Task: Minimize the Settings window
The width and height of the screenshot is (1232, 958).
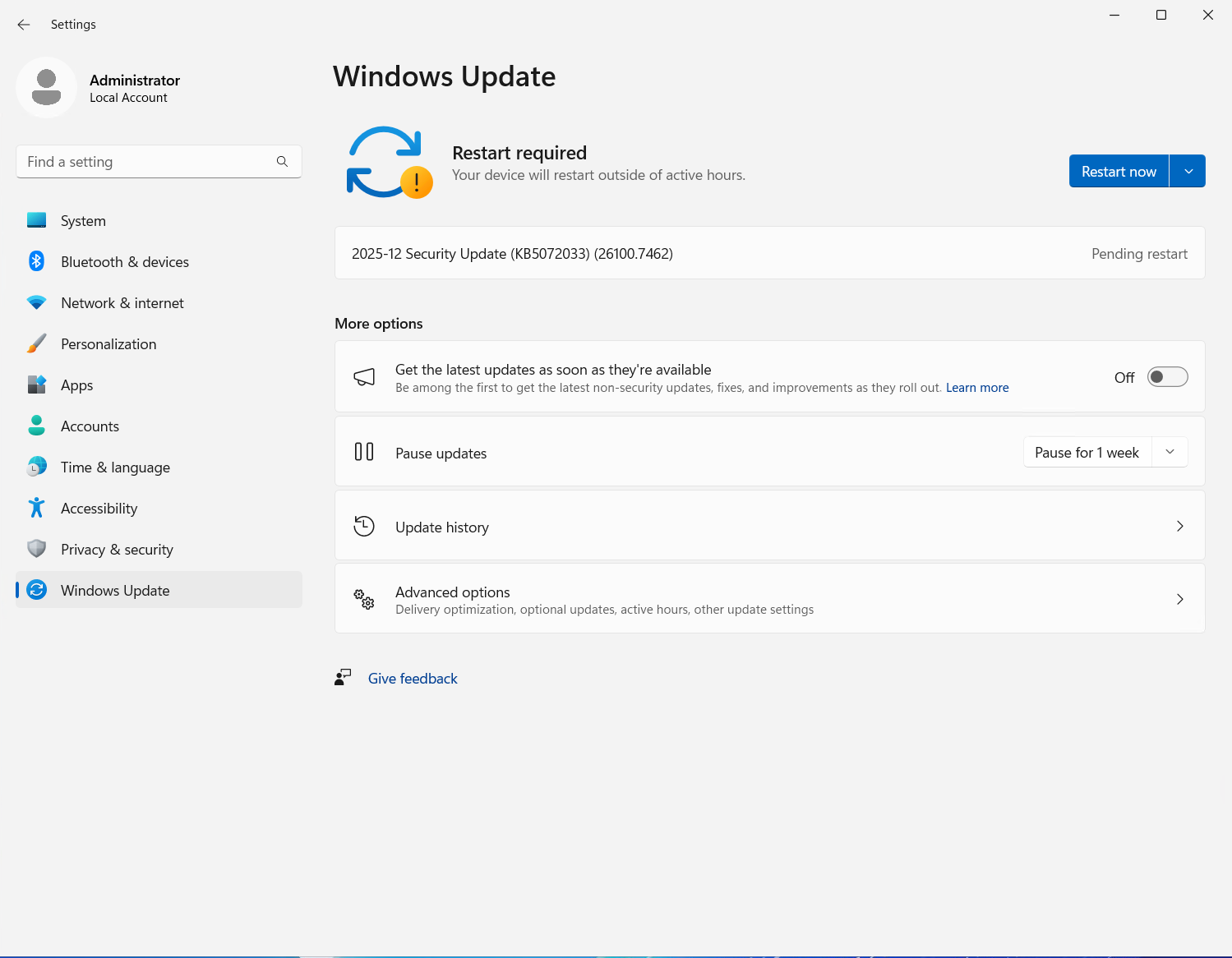Action: click(1114, 15)
